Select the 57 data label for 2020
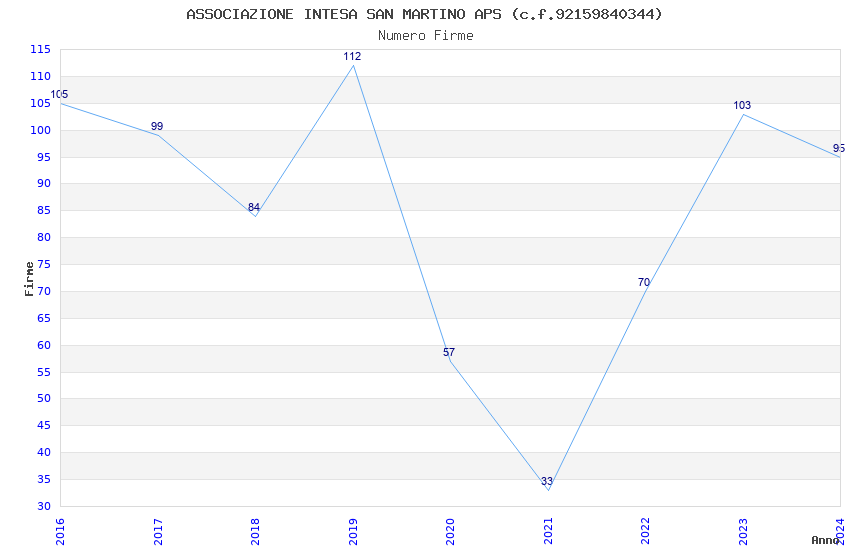 pyautogui.click(x=449, y=352)
